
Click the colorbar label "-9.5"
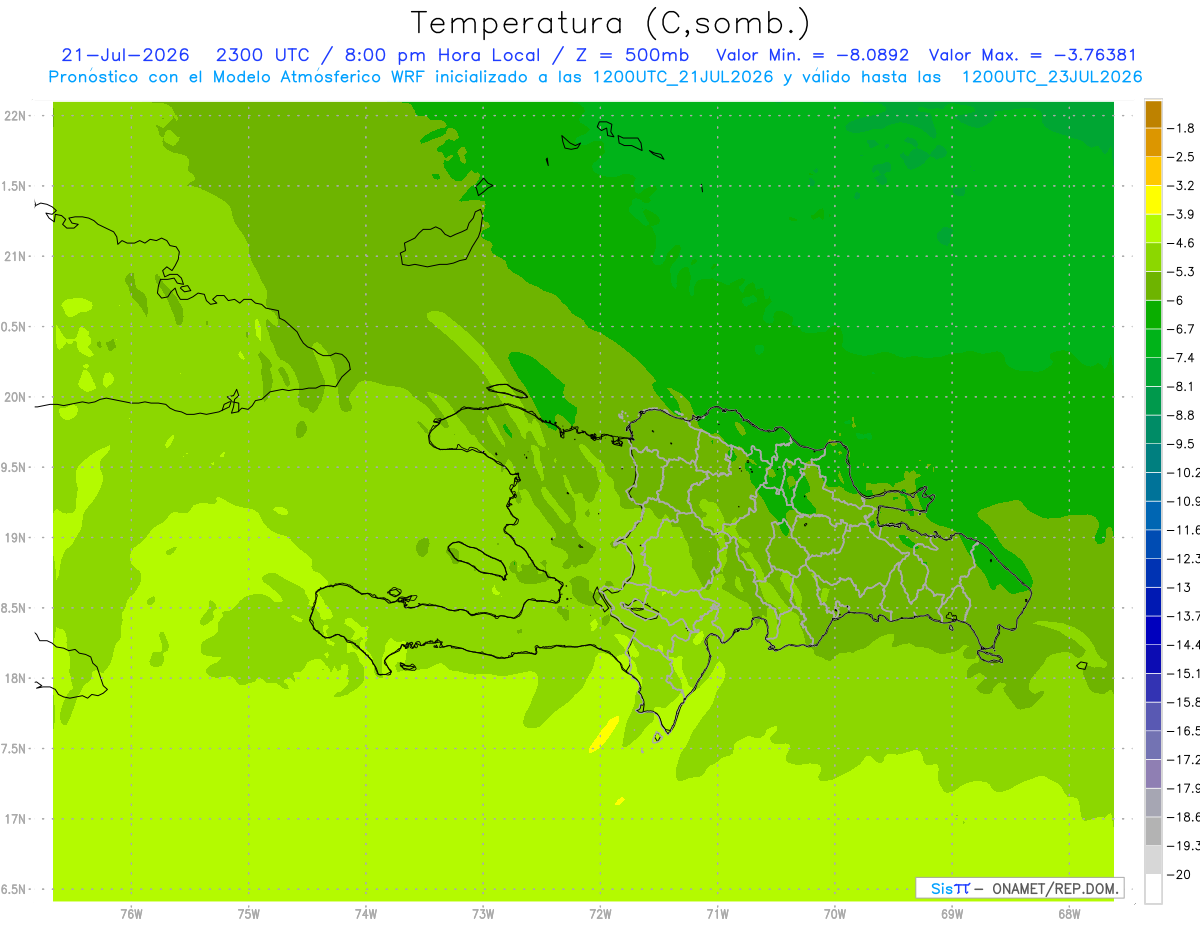point(1182,443)
